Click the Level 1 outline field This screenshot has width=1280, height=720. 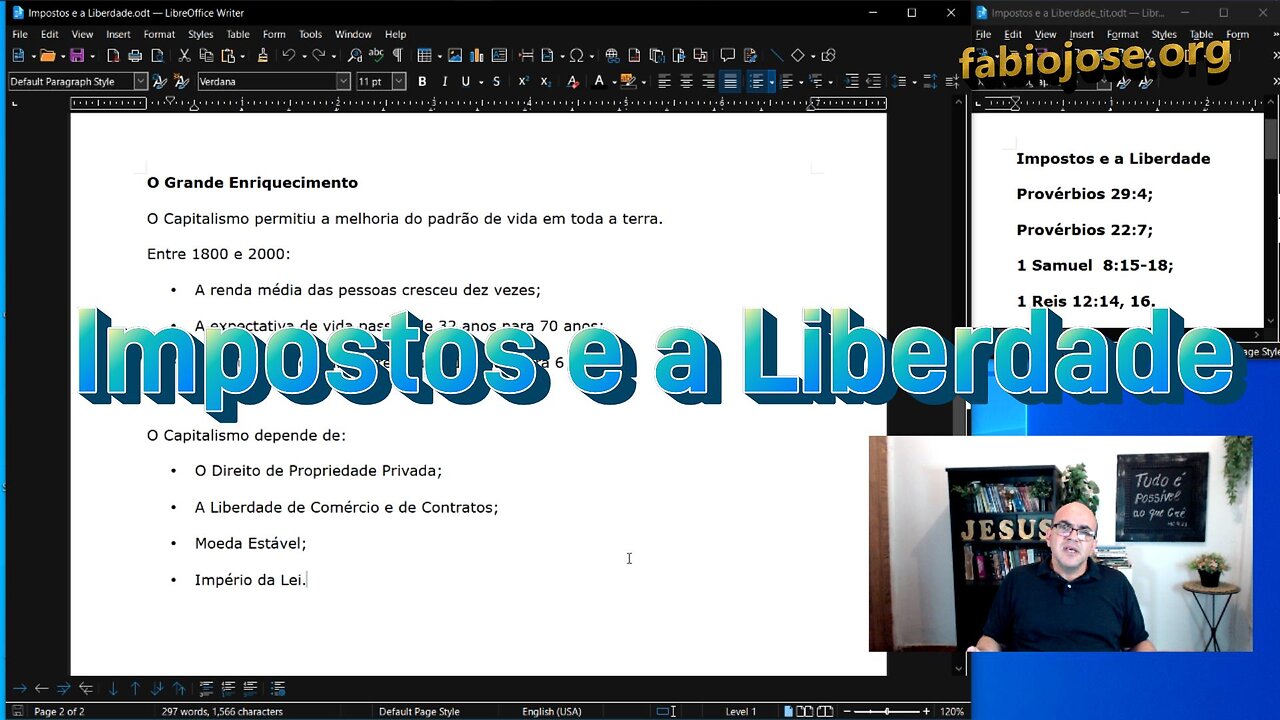pos(741,712)
